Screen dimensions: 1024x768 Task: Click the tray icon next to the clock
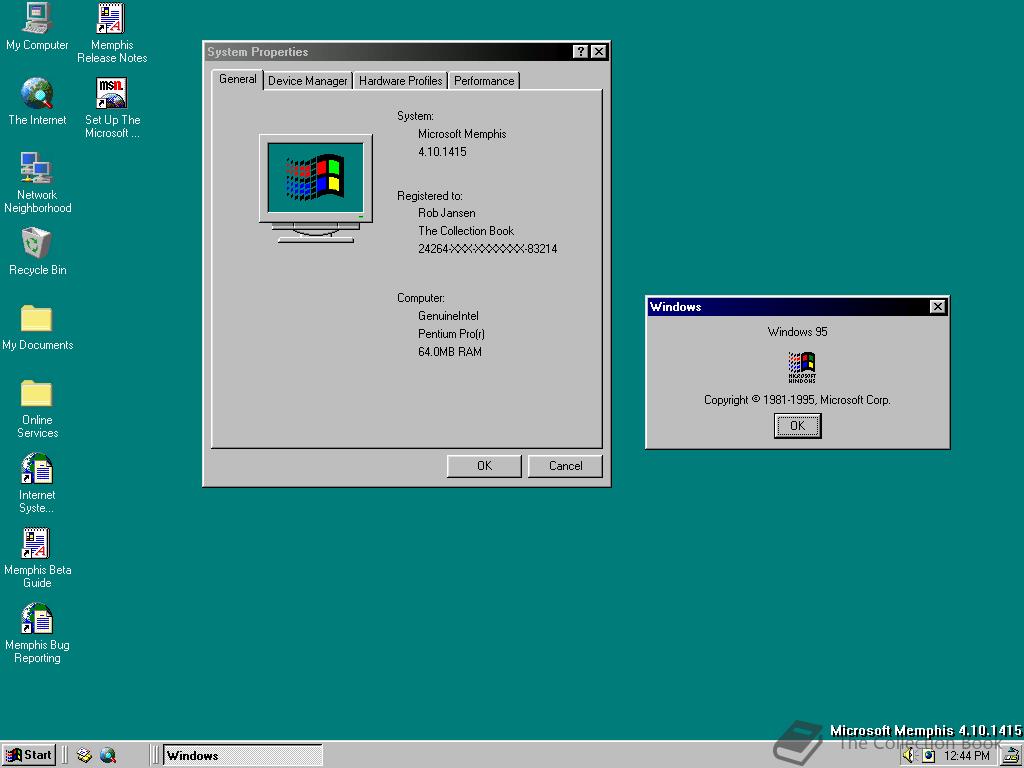coord(929,756)
